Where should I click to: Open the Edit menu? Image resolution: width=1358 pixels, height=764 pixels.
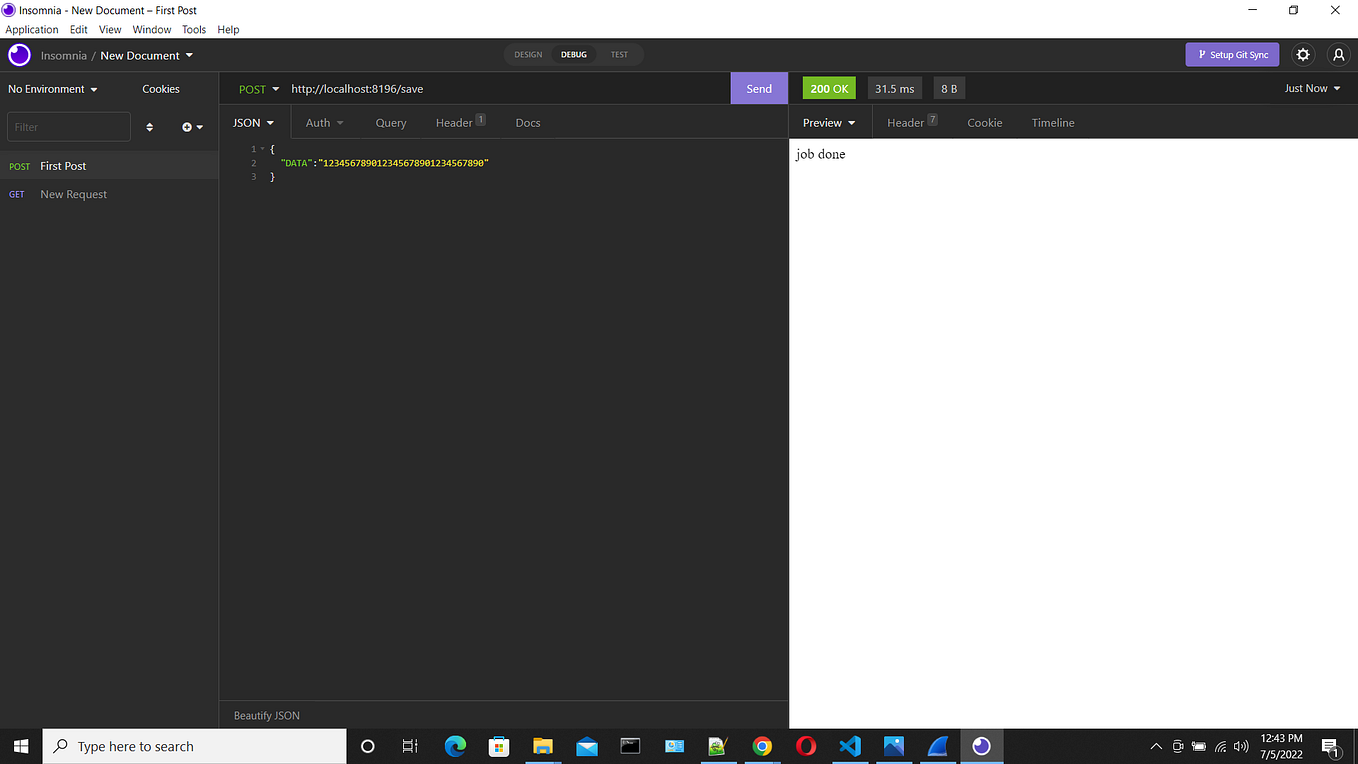click(79, 29)
